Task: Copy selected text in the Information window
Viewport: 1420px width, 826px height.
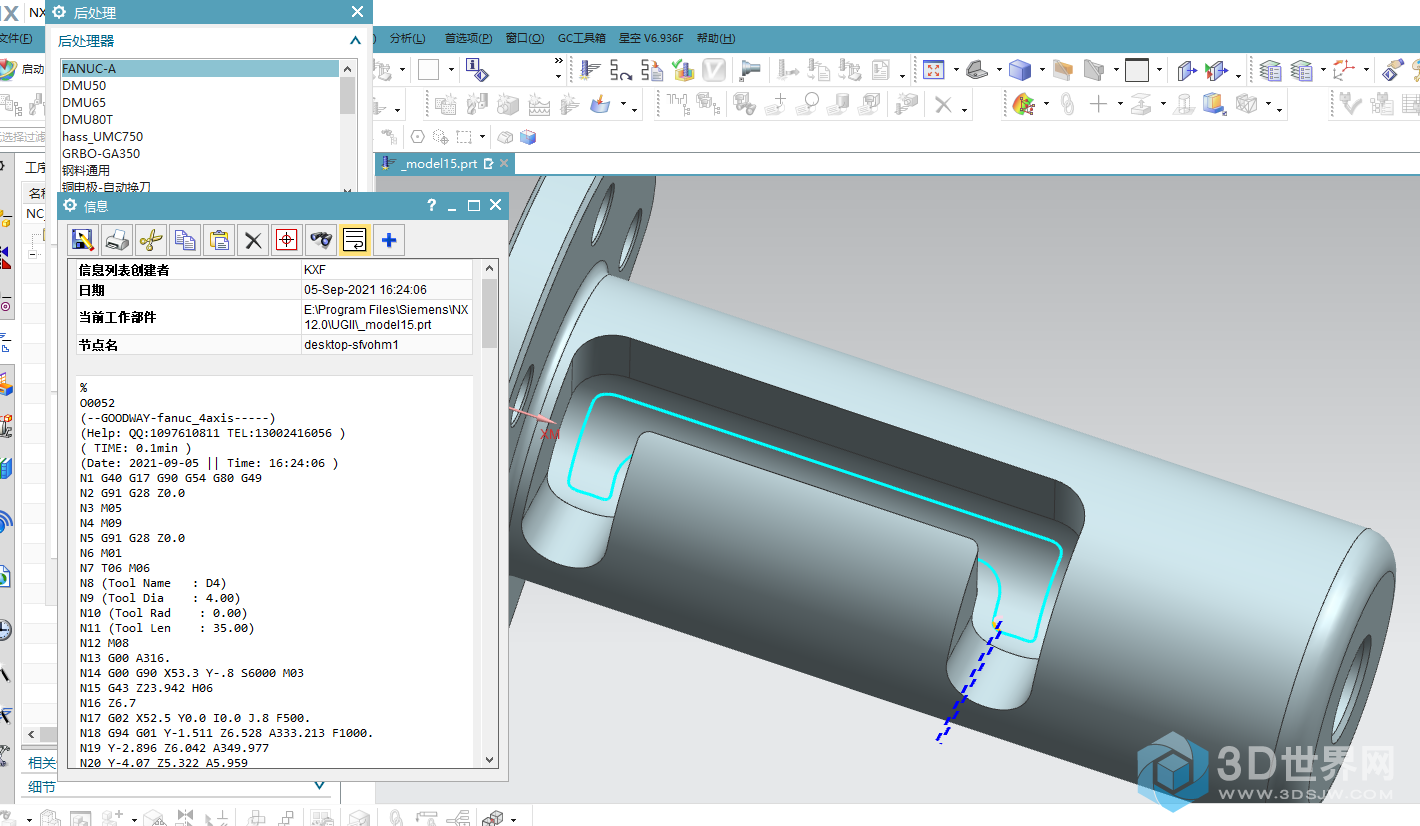Action: [185, 240]
